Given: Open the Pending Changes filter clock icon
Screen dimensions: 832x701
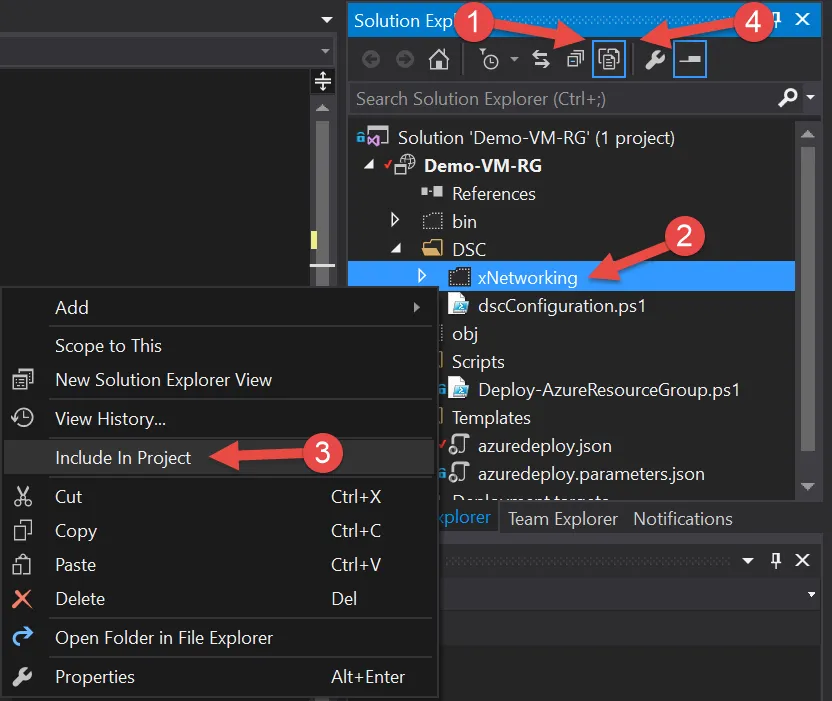Looking at the screenshot, I should point(489,59).
